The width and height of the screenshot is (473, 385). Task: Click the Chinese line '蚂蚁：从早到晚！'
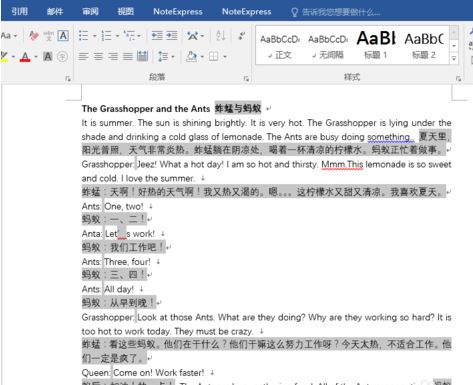pos(119,303)
